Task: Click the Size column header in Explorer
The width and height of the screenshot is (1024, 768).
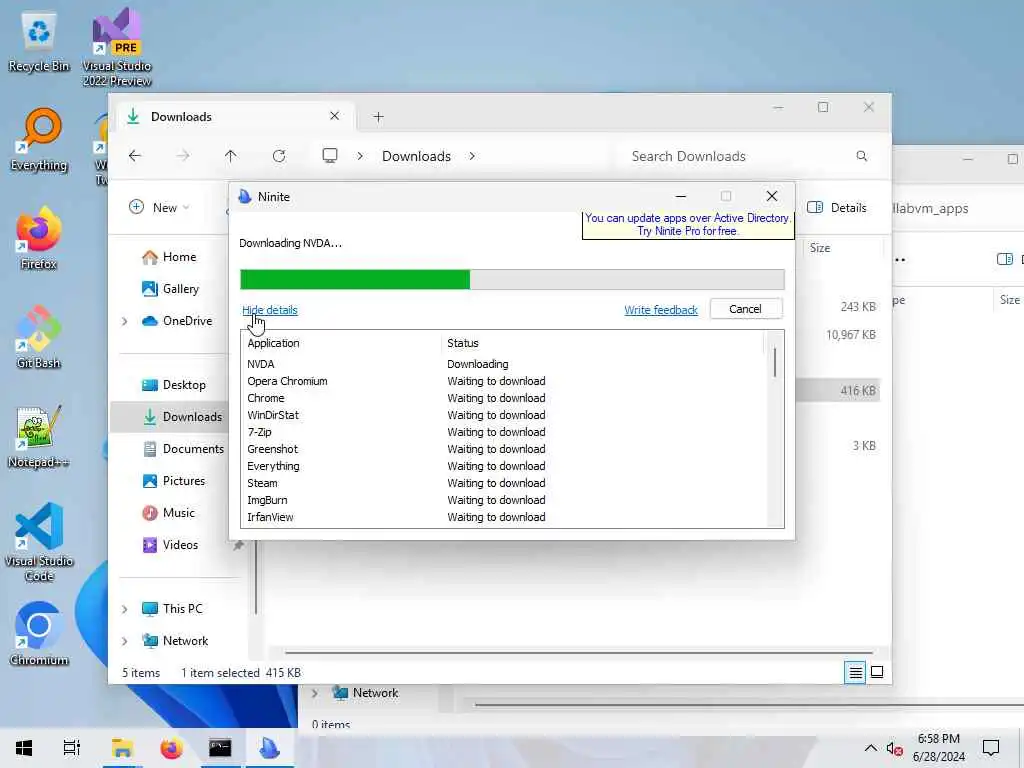Action: click(x=820, y=248)
